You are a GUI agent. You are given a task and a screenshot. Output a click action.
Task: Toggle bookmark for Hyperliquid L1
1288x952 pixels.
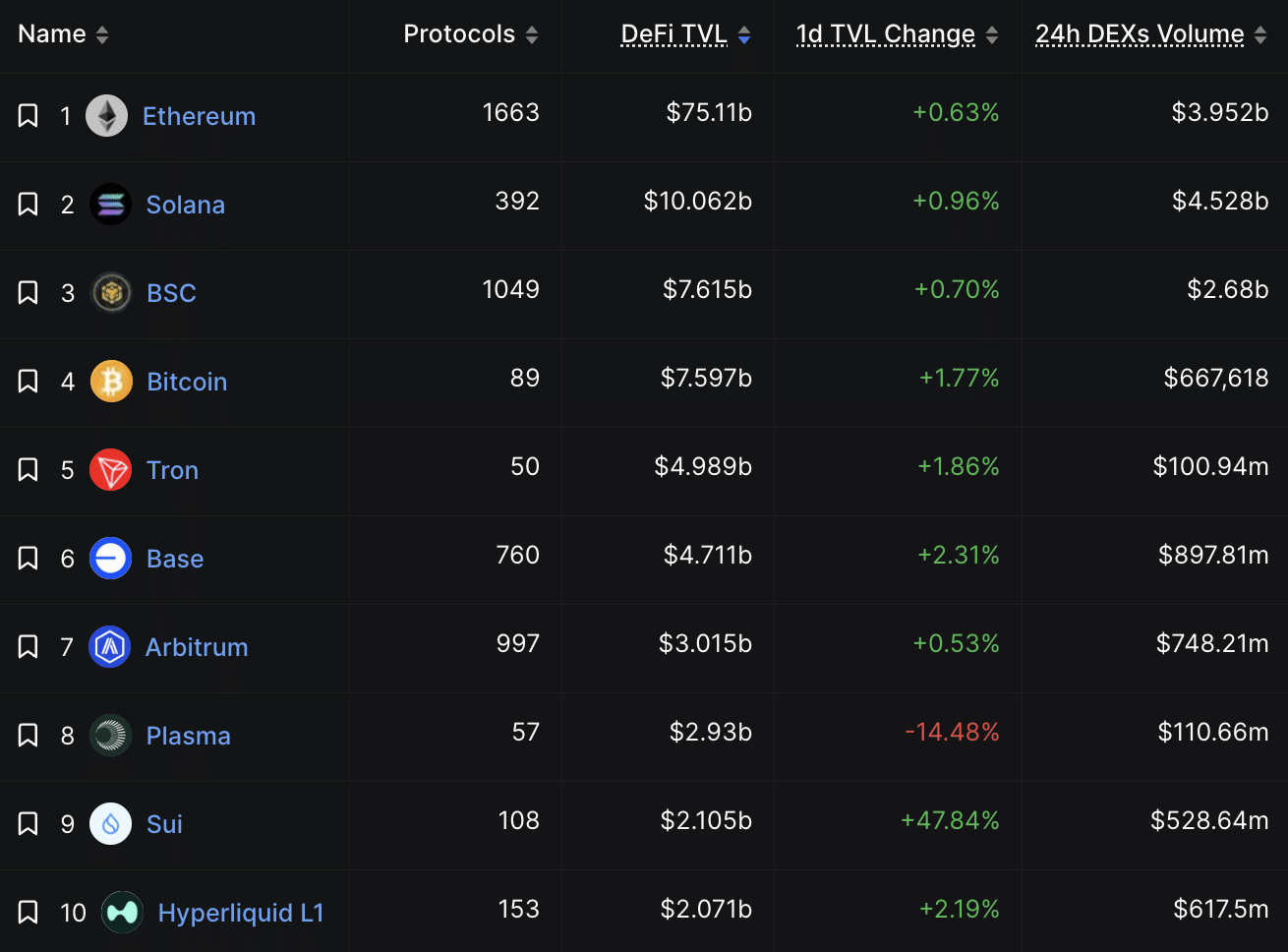click(x=29, y=913)
